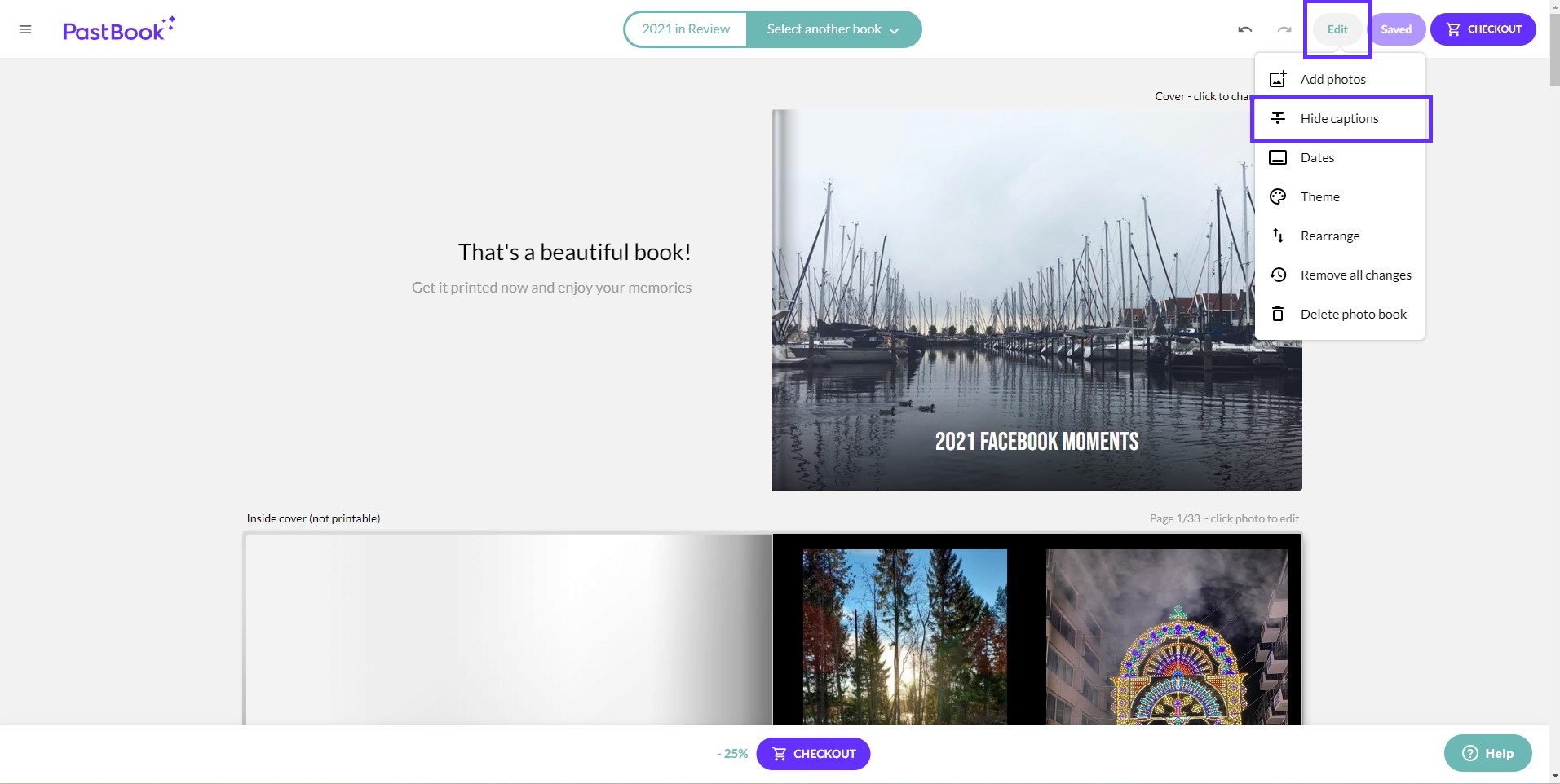Toggle the Edit menu closed

[1336, 29]
